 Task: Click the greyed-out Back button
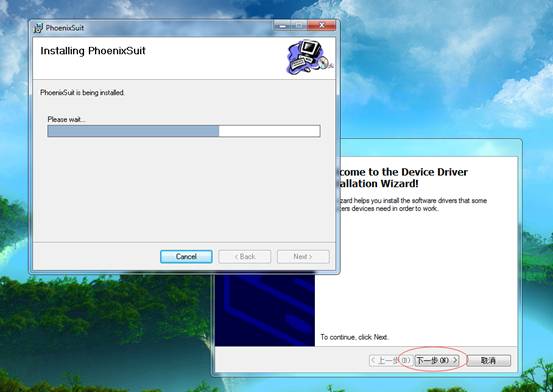(x=245, y=257)
